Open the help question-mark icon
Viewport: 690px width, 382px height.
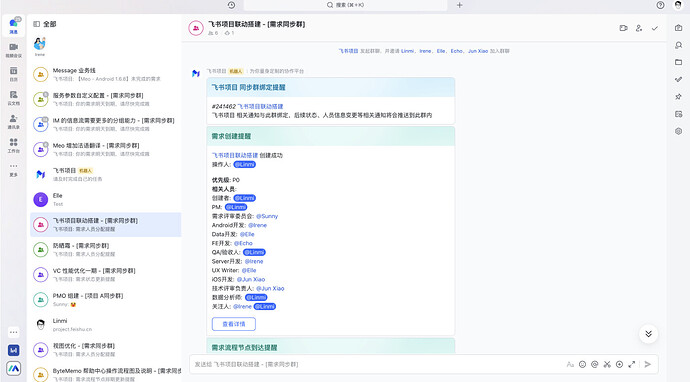[660, 5]
